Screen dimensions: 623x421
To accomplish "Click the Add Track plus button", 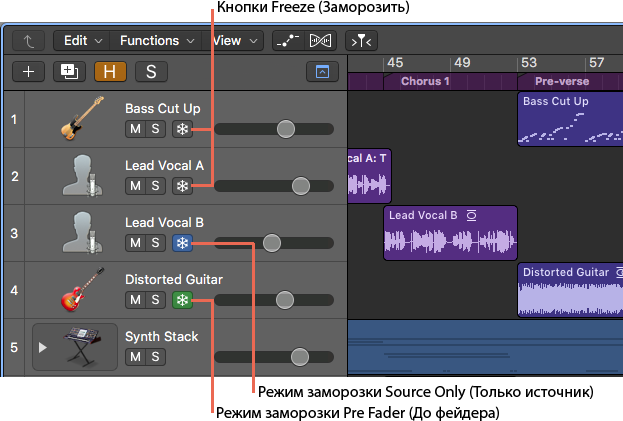I will click(29, 71).
